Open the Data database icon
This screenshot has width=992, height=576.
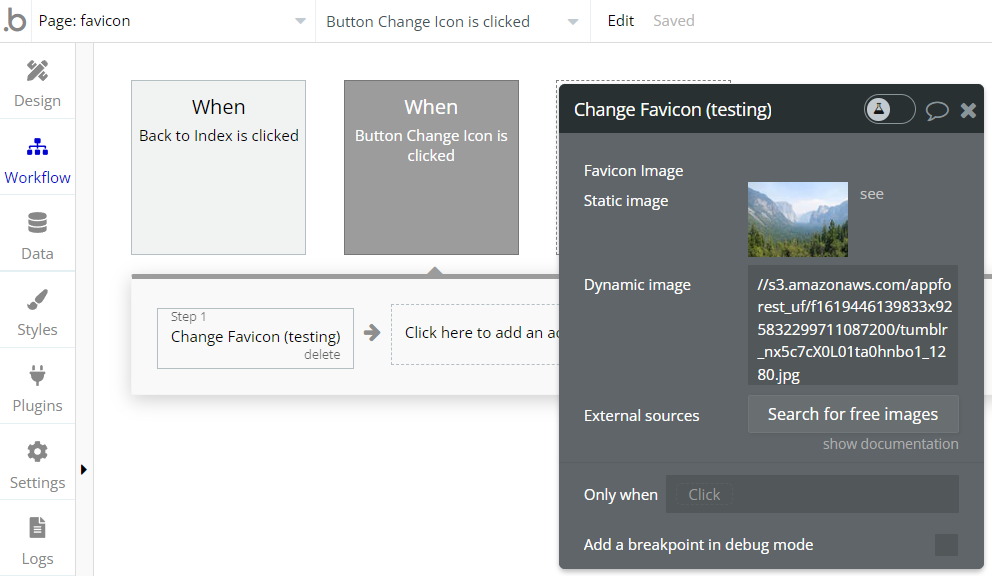click(x=37, y=223)
